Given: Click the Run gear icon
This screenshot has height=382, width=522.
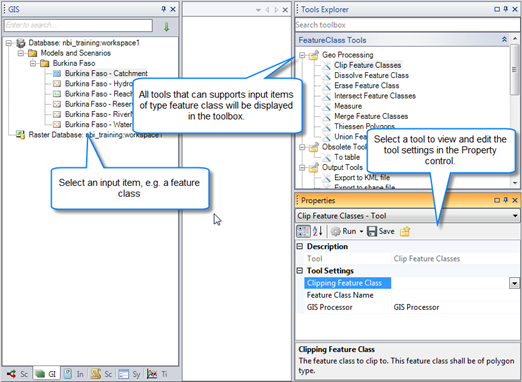Looking at the screenshot, I should (336, 231).
